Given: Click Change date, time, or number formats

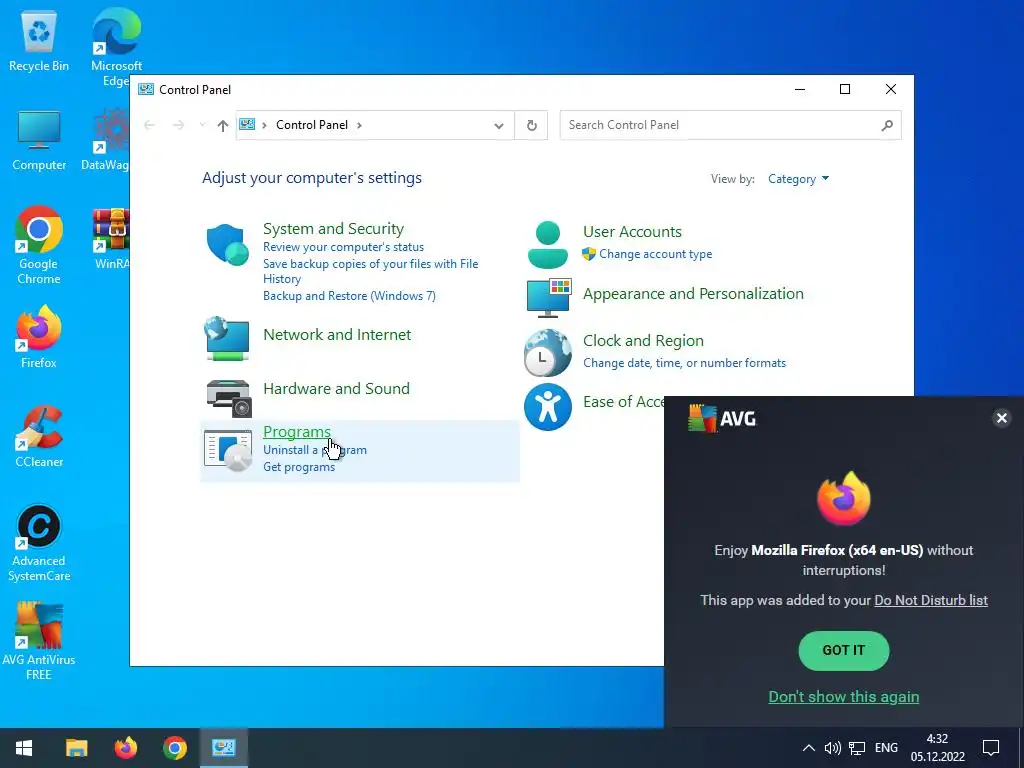Looking at the screenshot, I should 684,363.
